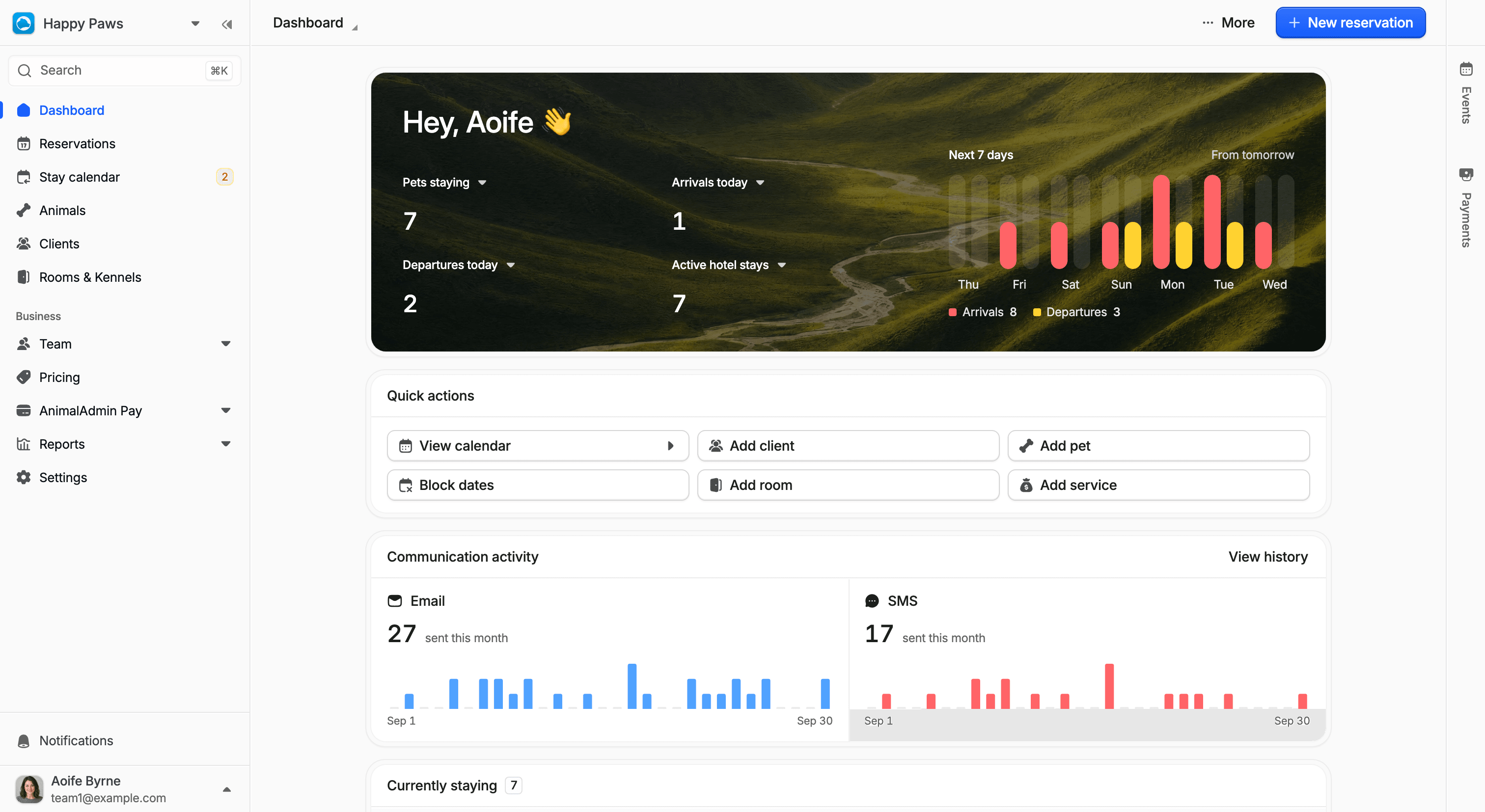This screenshot has height=812, width=1485.
Task: Open the Happy Paws workspace dropdown
Action: [x=195, y=24]
